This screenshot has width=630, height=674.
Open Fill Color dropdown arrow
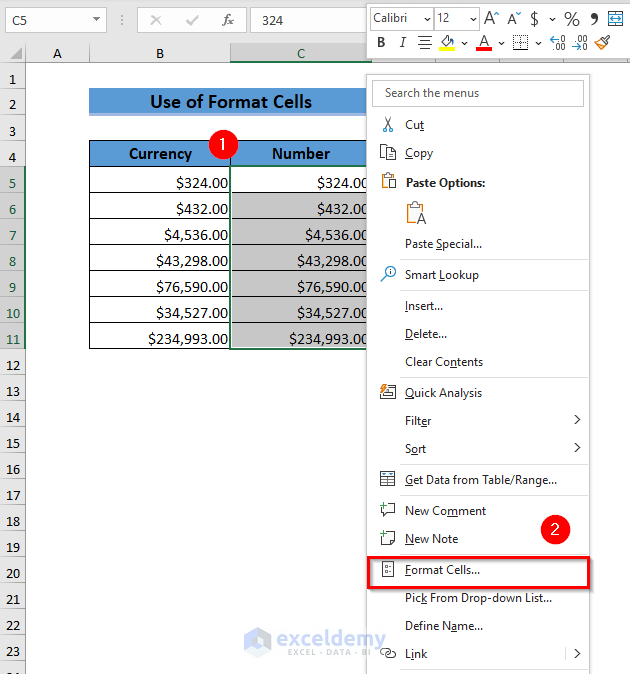[465, 43]
